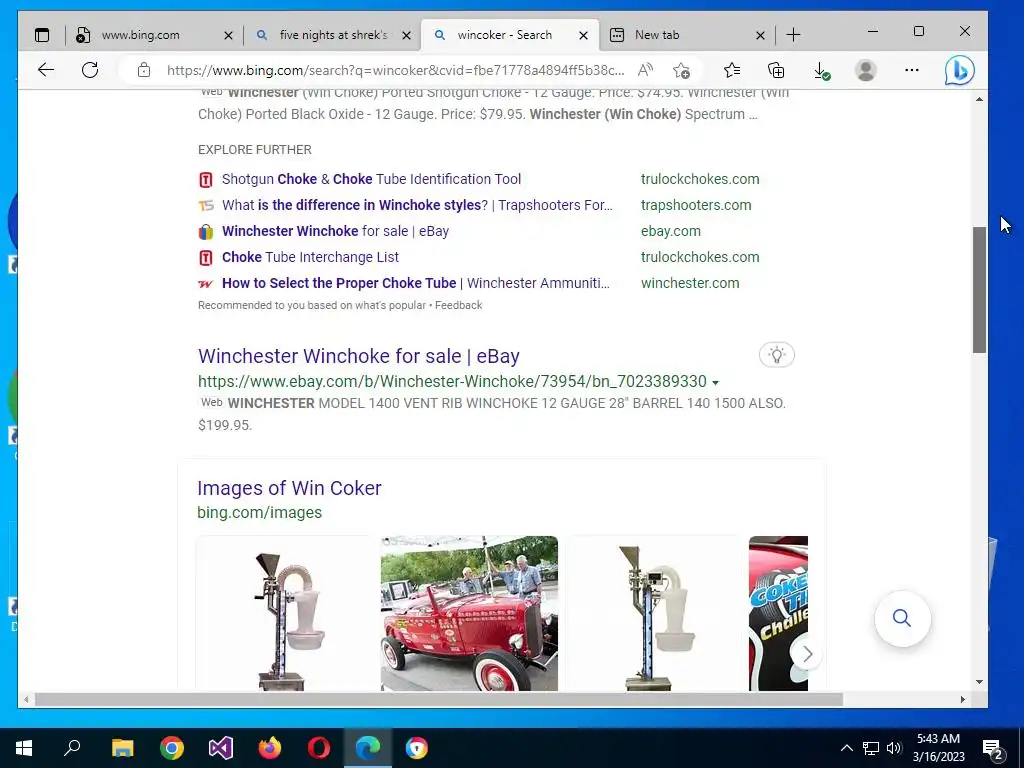Viewport: 1024px width, 768px height.
Task: Switch to Microsoft Edge in taskbar
Action: click(368, 748)
